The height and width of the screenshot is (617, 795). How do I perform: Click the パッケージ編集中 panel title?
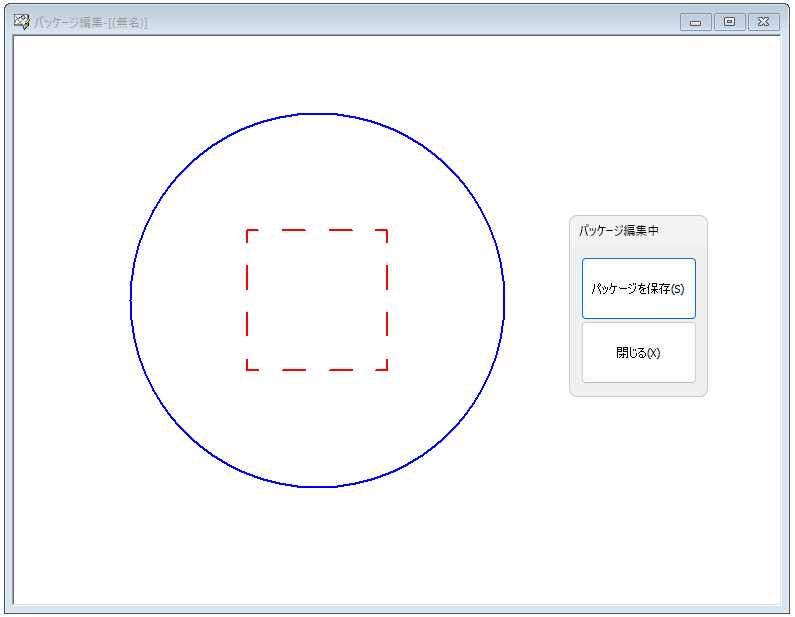coord(619,231)
